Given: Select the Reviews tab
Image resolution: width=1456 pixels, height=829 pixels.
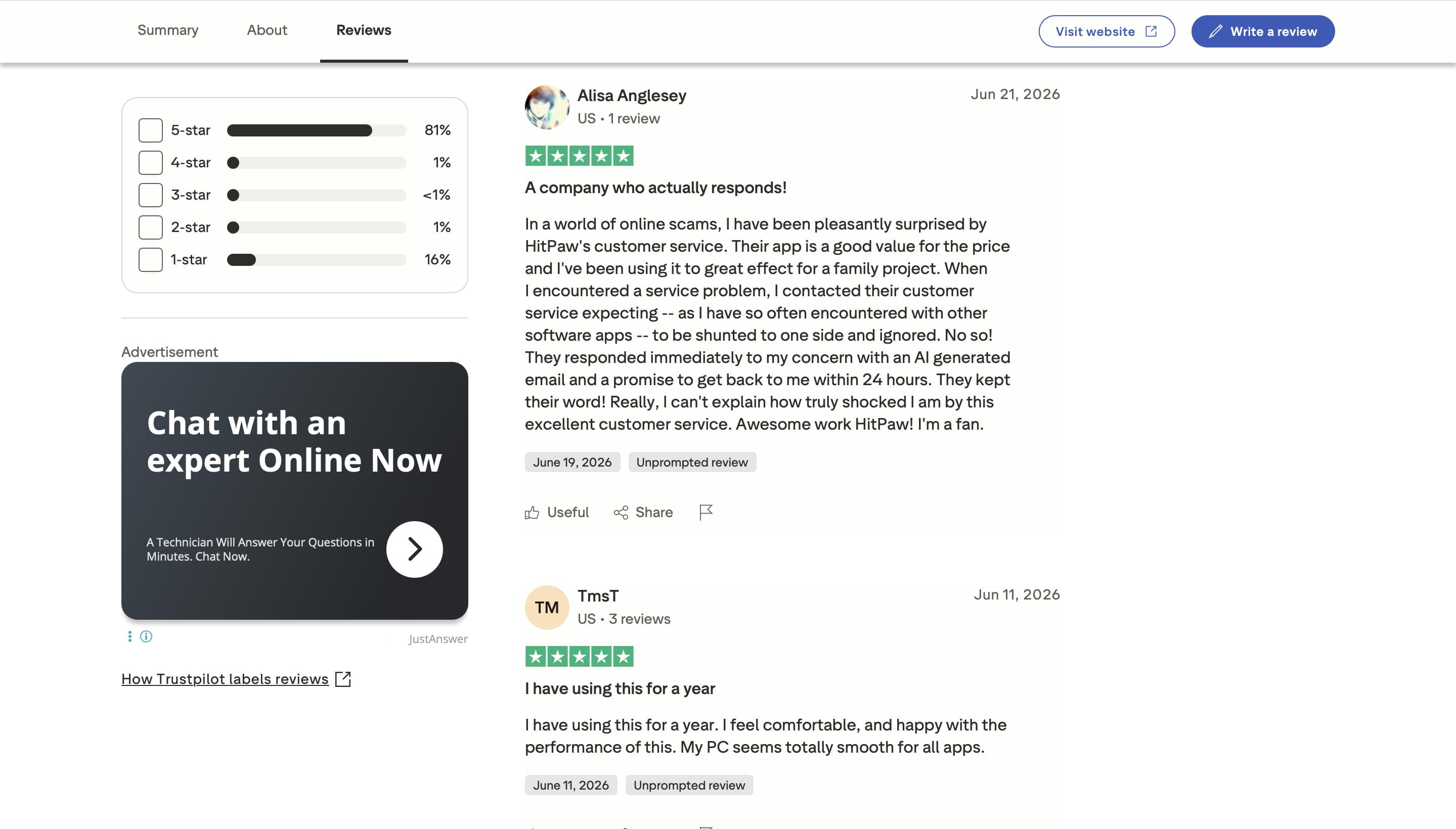Looking at the screenshot, I should (364, 30).
